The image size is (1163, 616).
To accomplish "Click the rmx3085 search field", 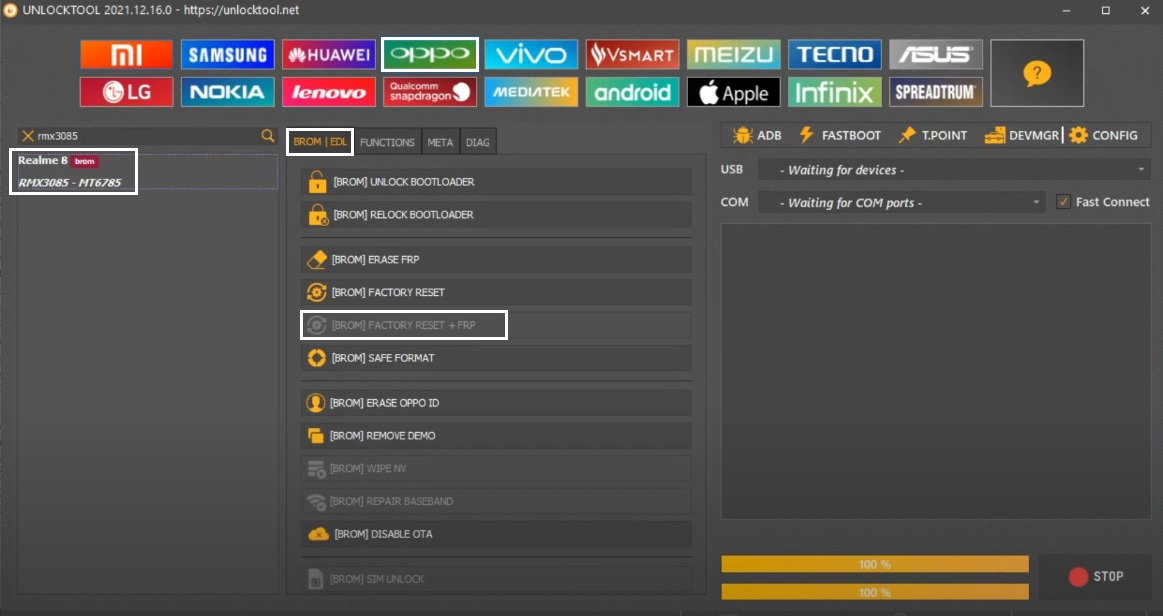I will (147, 136).
